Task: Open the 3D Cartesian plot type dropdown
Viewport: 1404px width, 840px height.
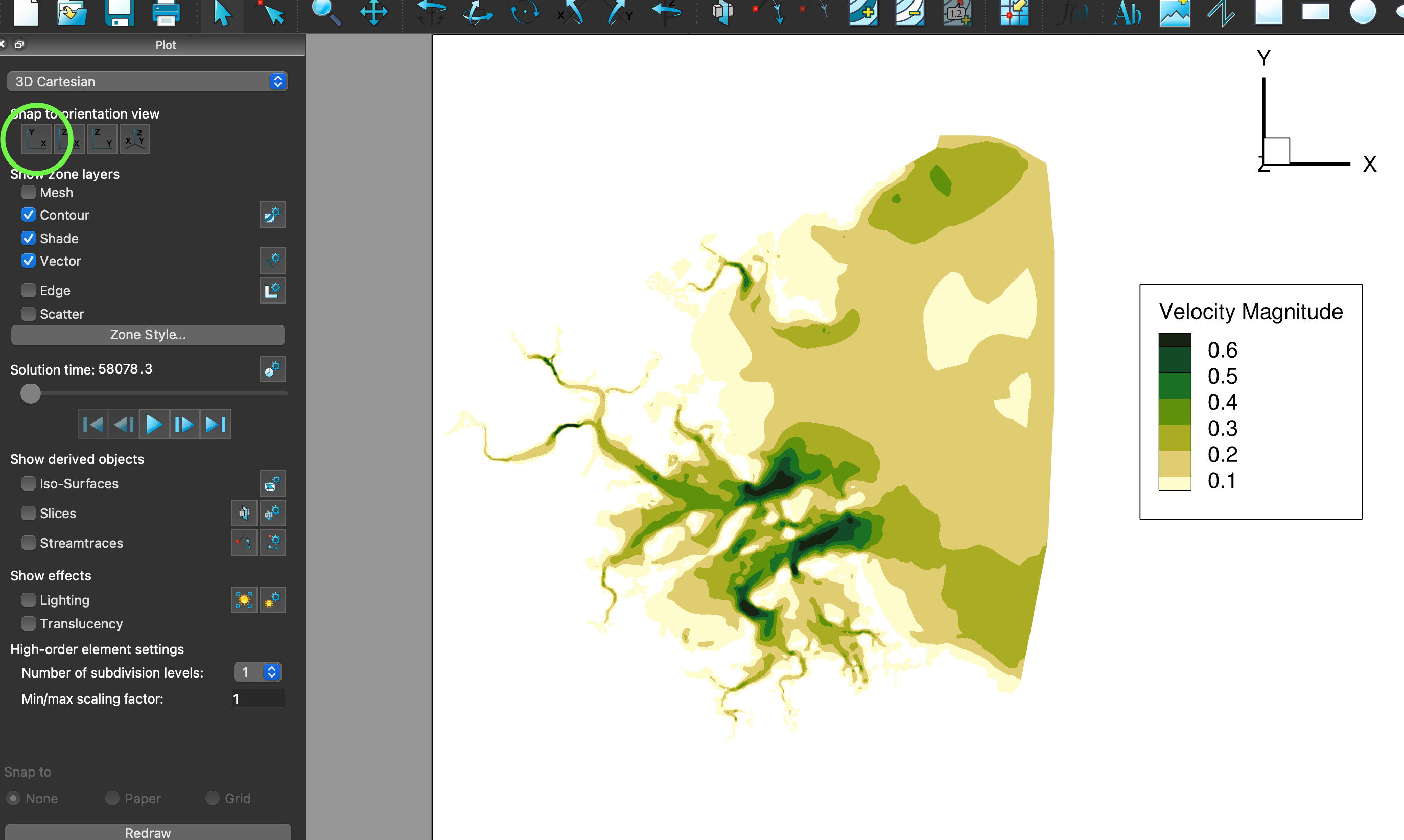Action: coord(147,82)
